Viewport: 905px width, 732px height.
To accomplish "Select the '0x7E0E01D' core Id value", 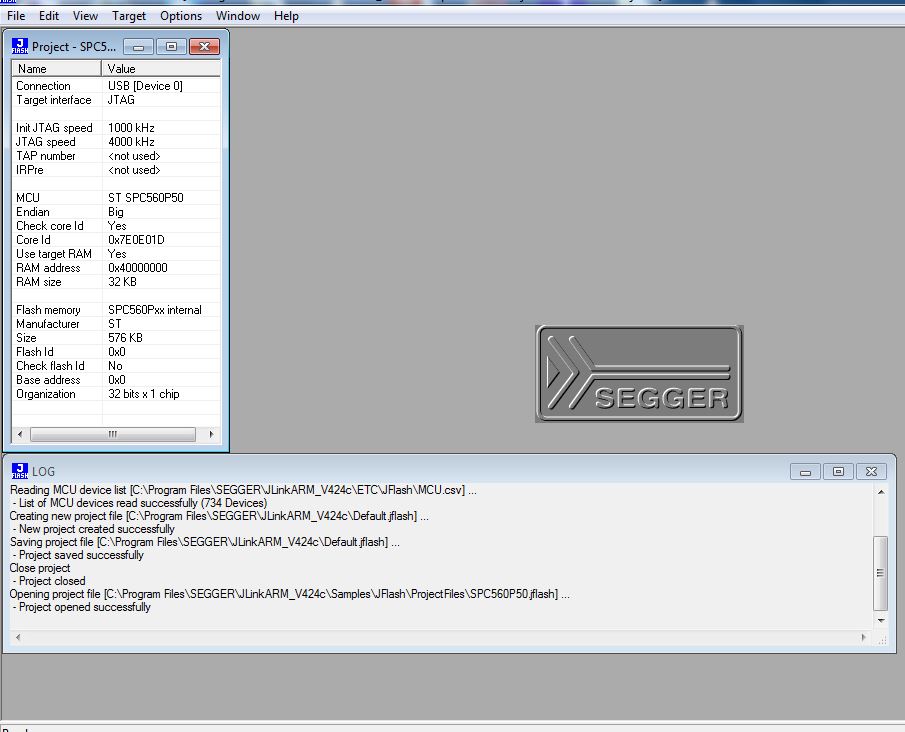I will pos(136,240).
